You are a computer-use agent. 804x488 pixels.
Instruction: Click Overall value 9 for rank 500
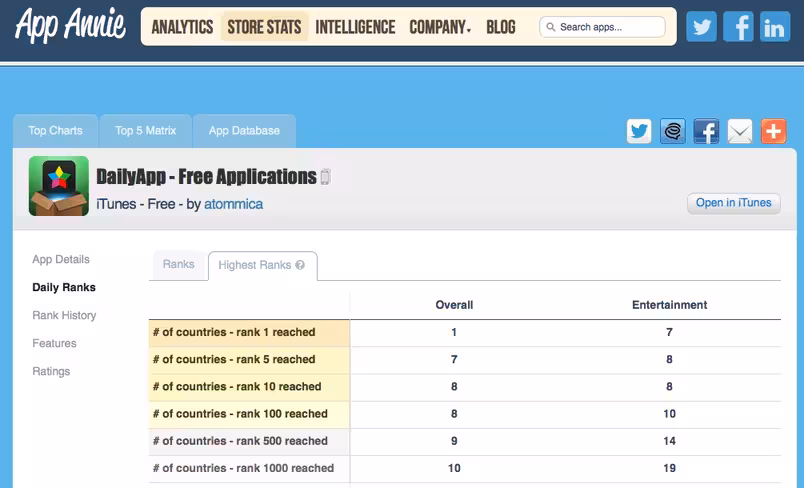(x=454, y=441)
